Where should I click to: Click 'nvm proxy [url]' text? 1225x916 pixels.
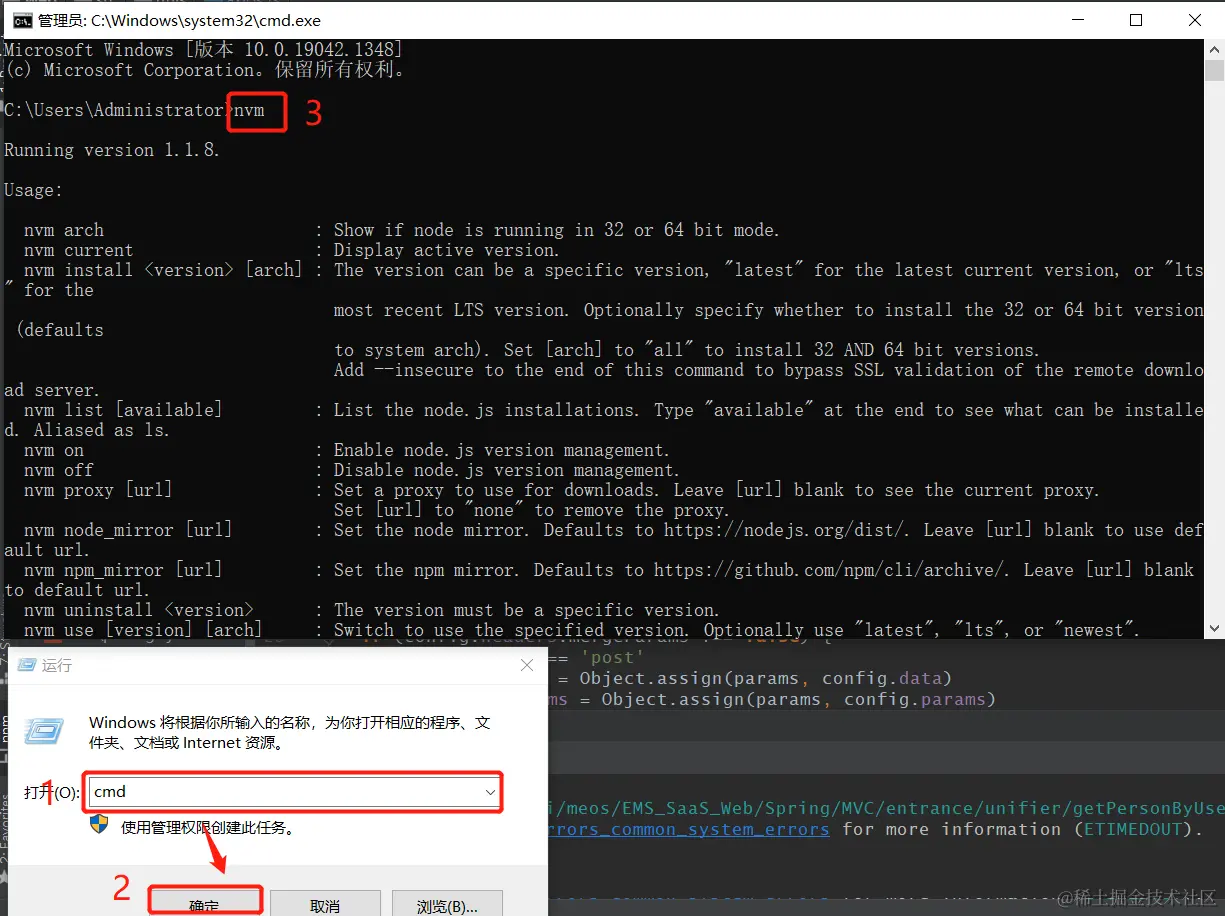click(98, 490)
